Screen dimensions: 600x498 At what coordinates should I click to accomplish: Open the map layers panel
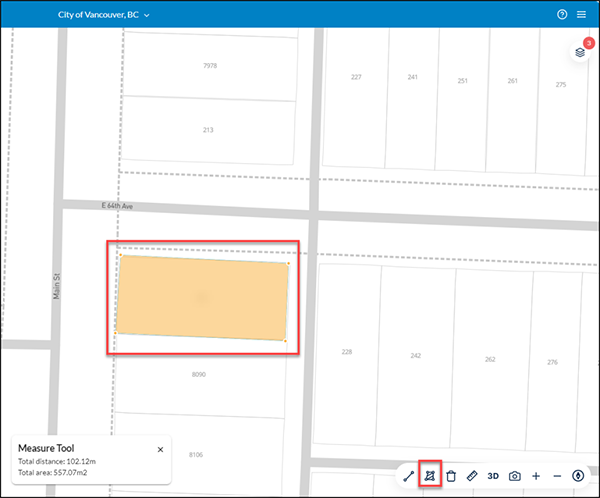tap(580, 52)
